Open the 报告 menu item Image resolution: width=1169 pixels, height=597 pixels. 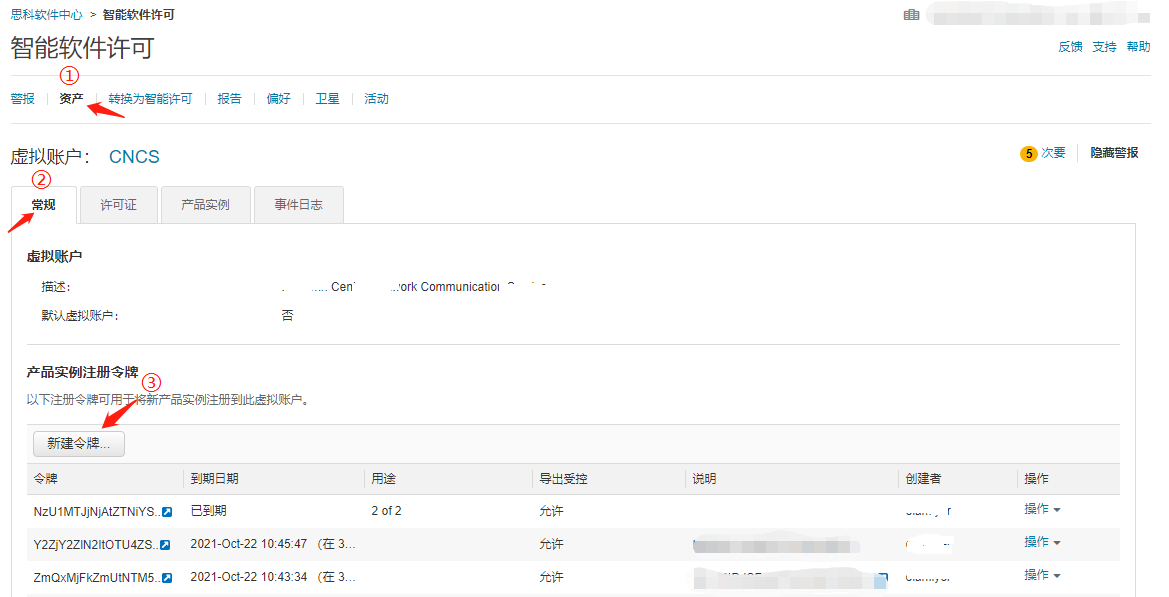tap(229, 99)
